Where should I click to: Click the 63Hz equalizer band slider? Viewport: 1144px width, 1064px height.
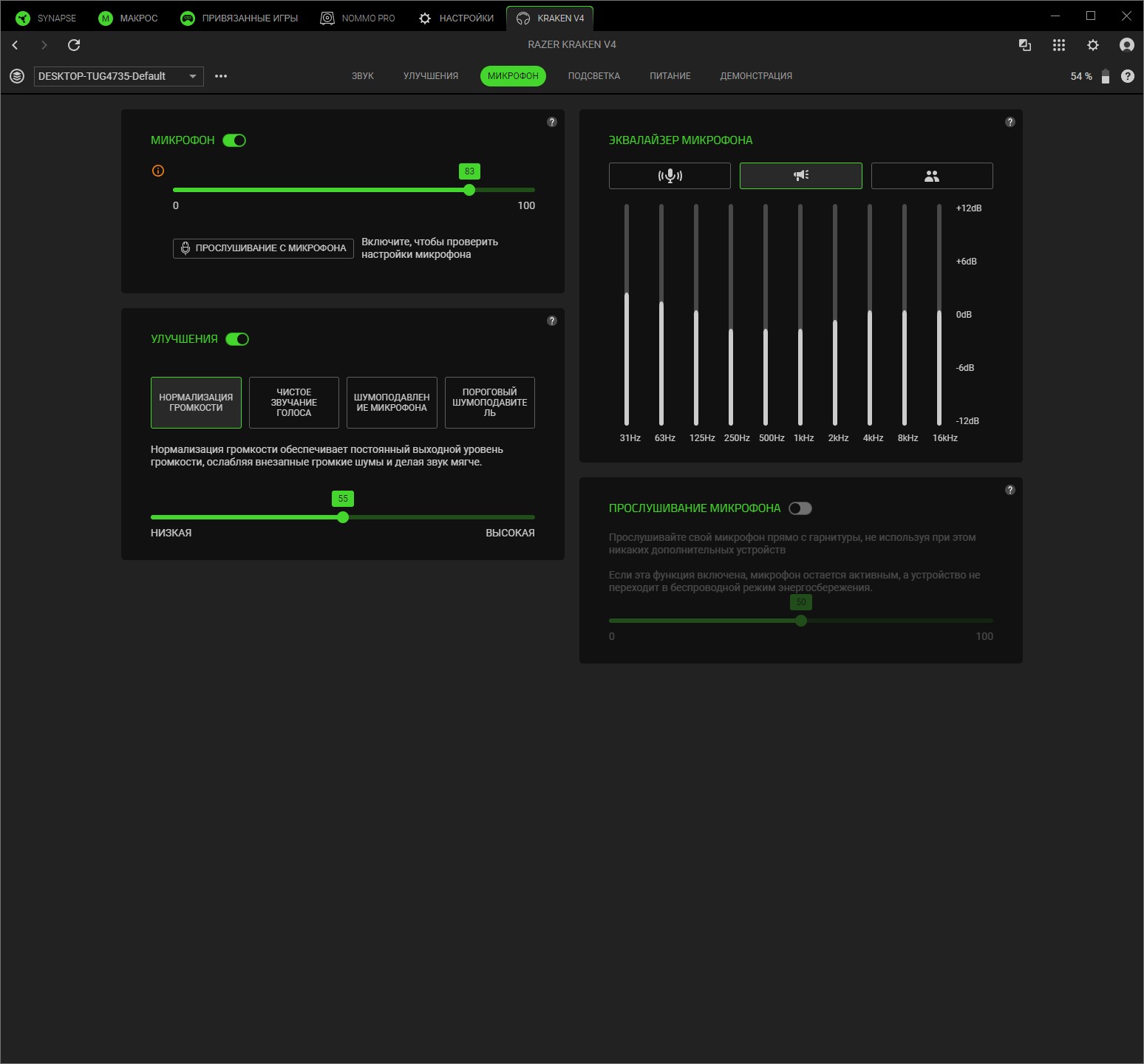(661, 315)
